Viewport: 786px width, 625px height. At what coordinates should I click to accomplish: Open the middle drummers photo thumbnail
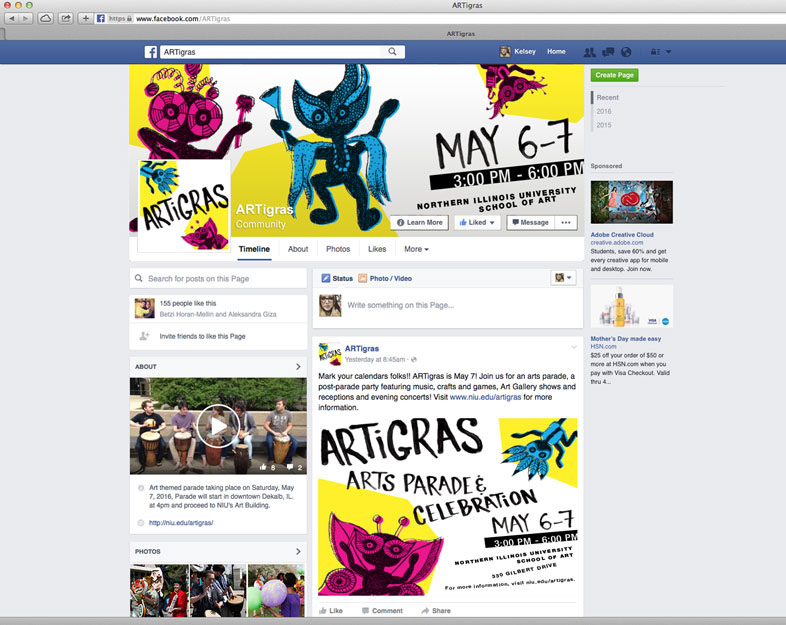[218, 590]
